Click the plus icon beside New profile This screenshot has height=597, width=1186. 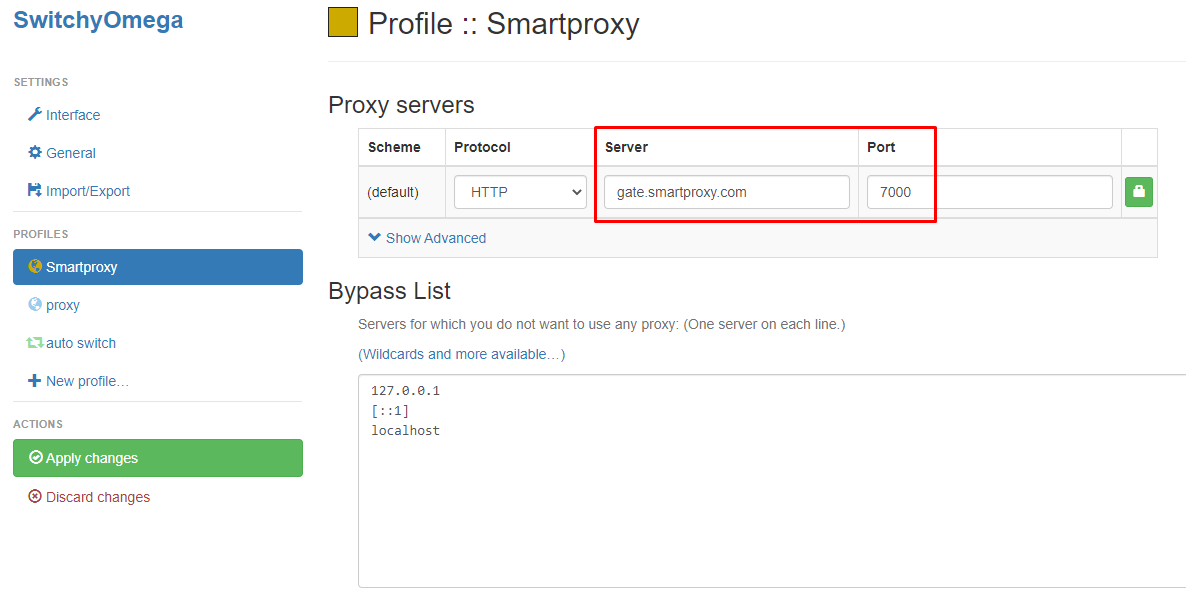pyautogui.click(x=34, y=381)
